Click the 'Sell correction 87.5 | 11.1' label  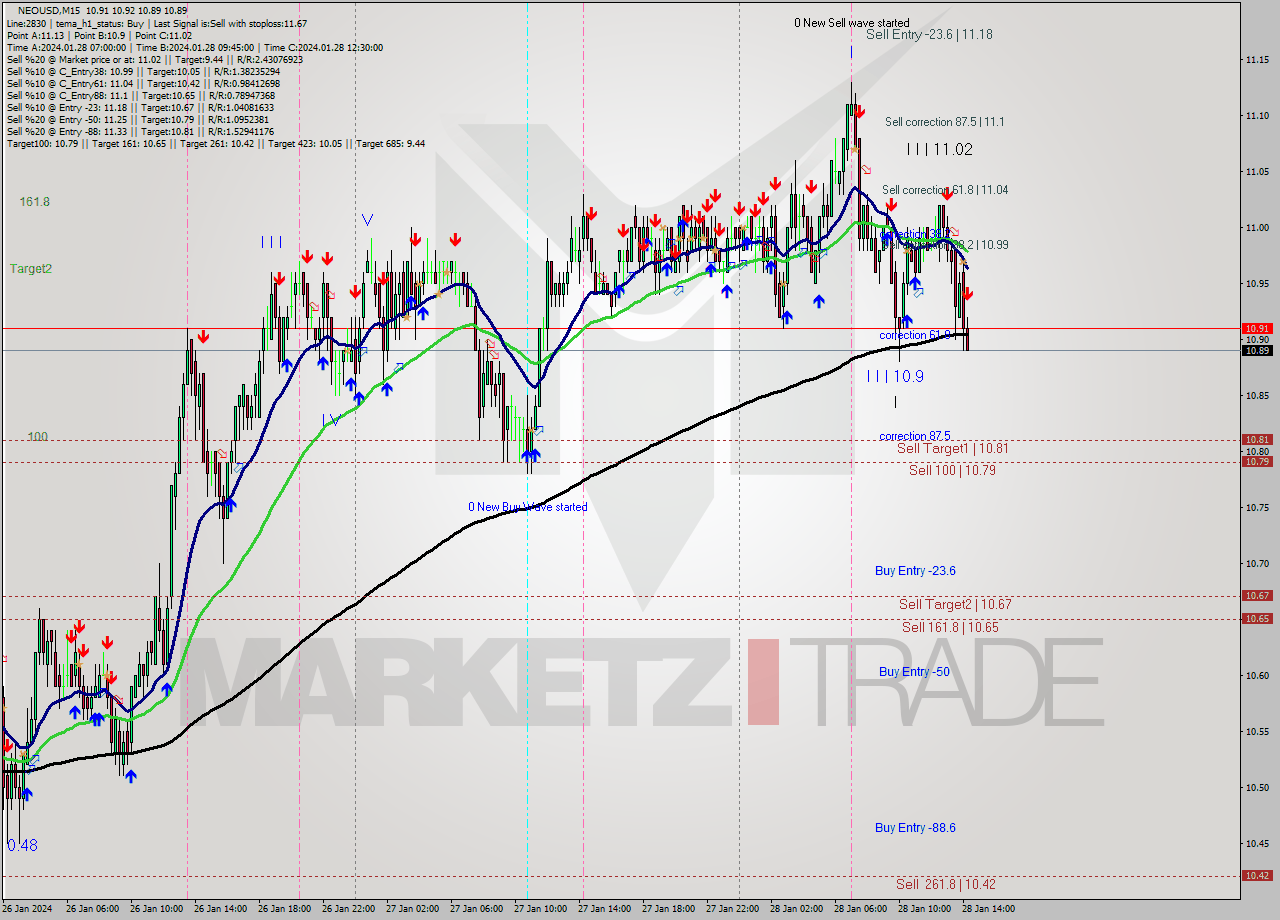tap(945, 122)
